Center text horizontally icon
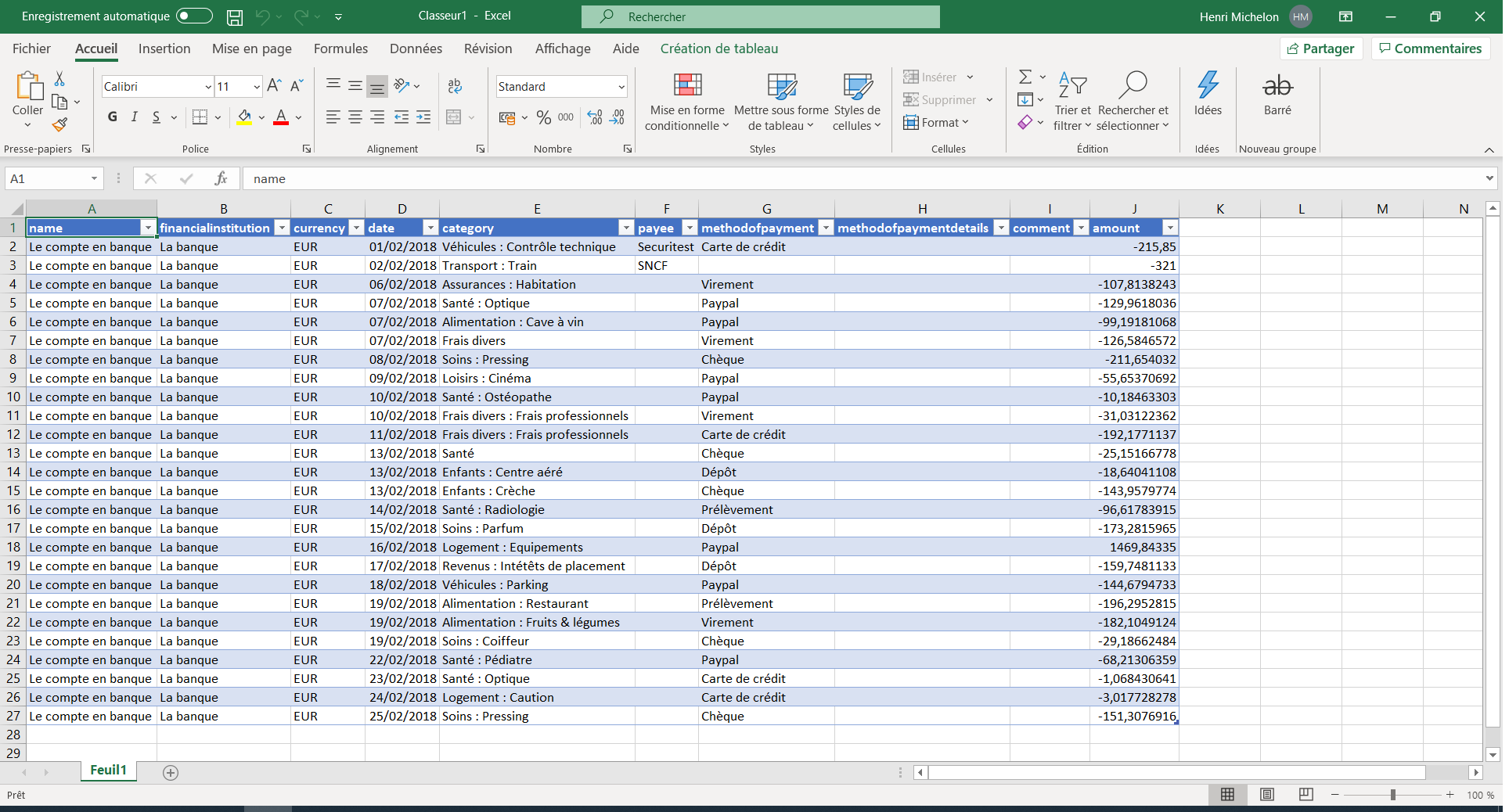The image size is (1509, 812). (355, 117)
